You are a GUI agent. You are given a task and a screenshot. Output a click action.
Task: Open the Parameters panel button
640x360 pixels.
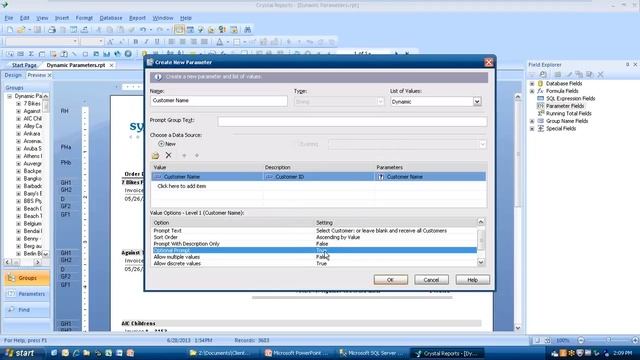coord(27,294)
